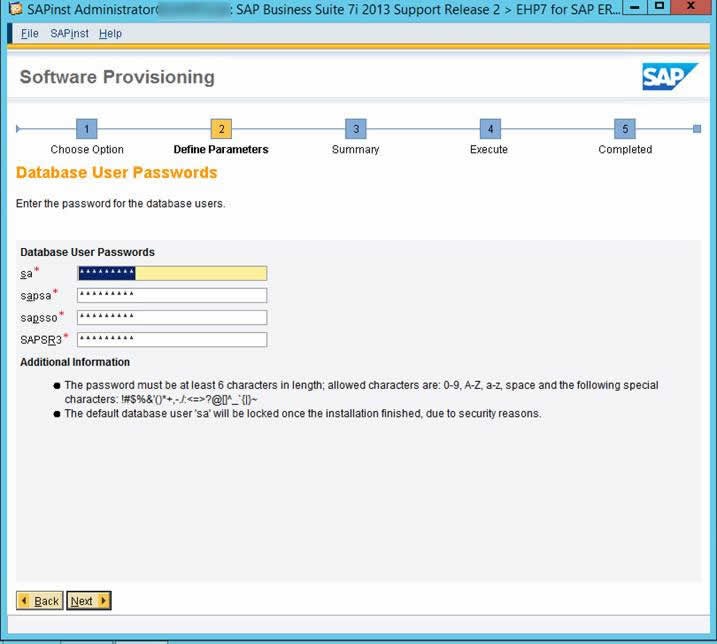717x644 pixels.
Task: Click the 'Software Provisioning' title
Action: click(x=117, y=77)
